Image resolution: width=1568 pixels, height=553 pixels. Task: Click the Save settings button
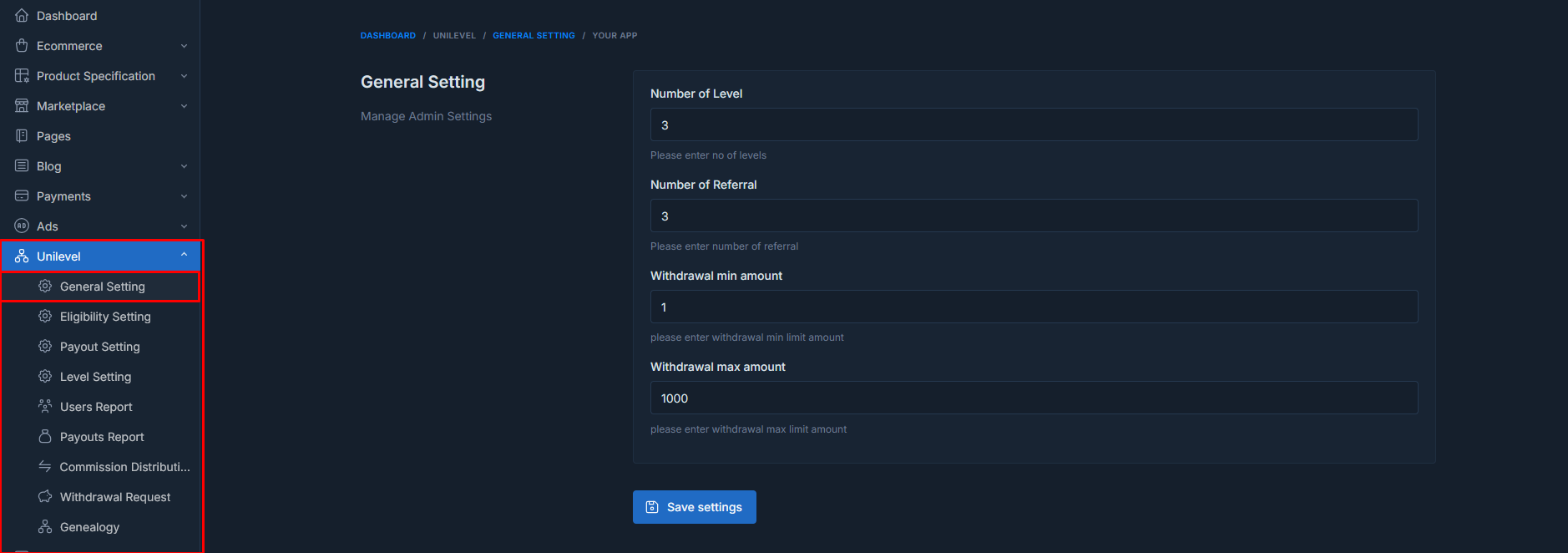pos(694,507)
